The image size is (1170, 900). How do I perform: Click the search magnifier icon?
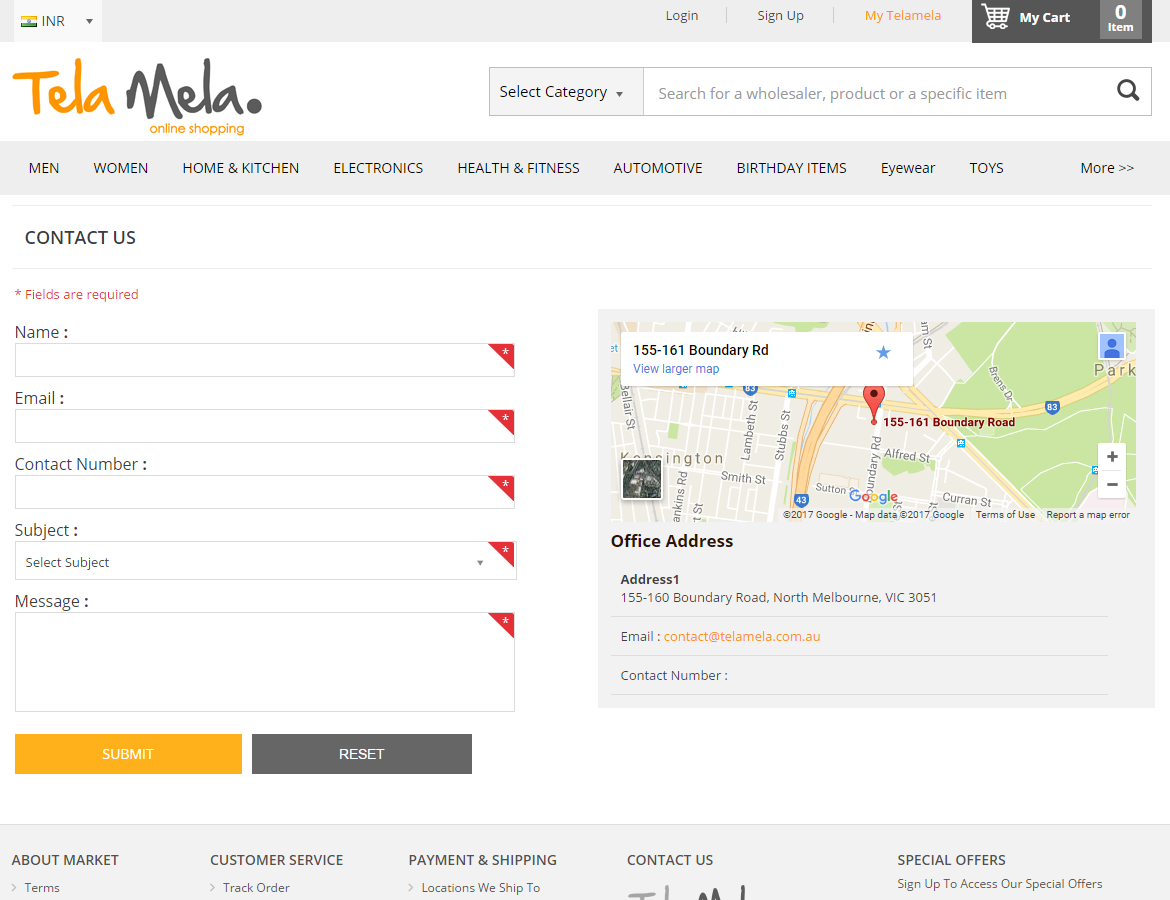(1127, 91)
